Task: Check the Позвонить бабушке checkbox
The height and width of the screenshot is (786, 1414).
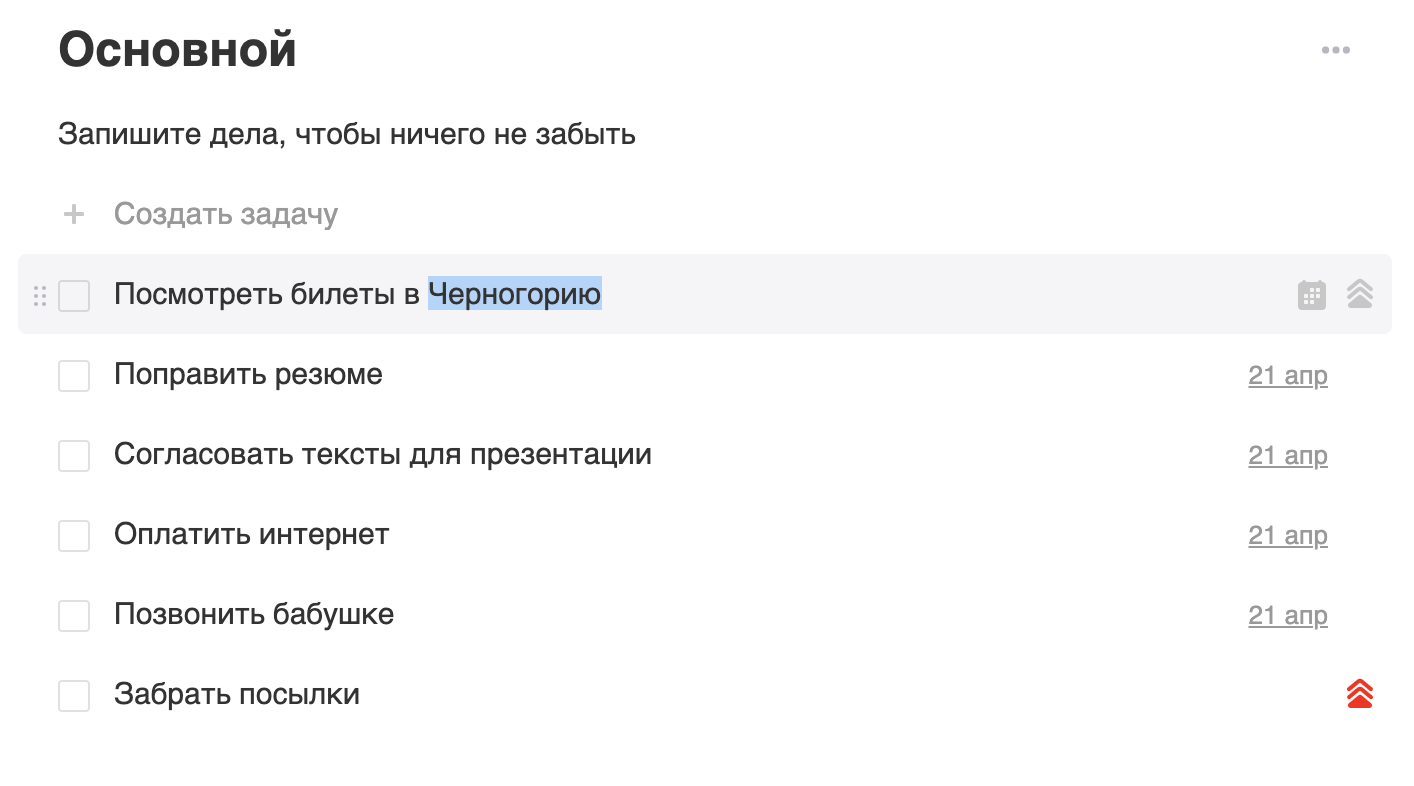Action: (x=74, y=616)
